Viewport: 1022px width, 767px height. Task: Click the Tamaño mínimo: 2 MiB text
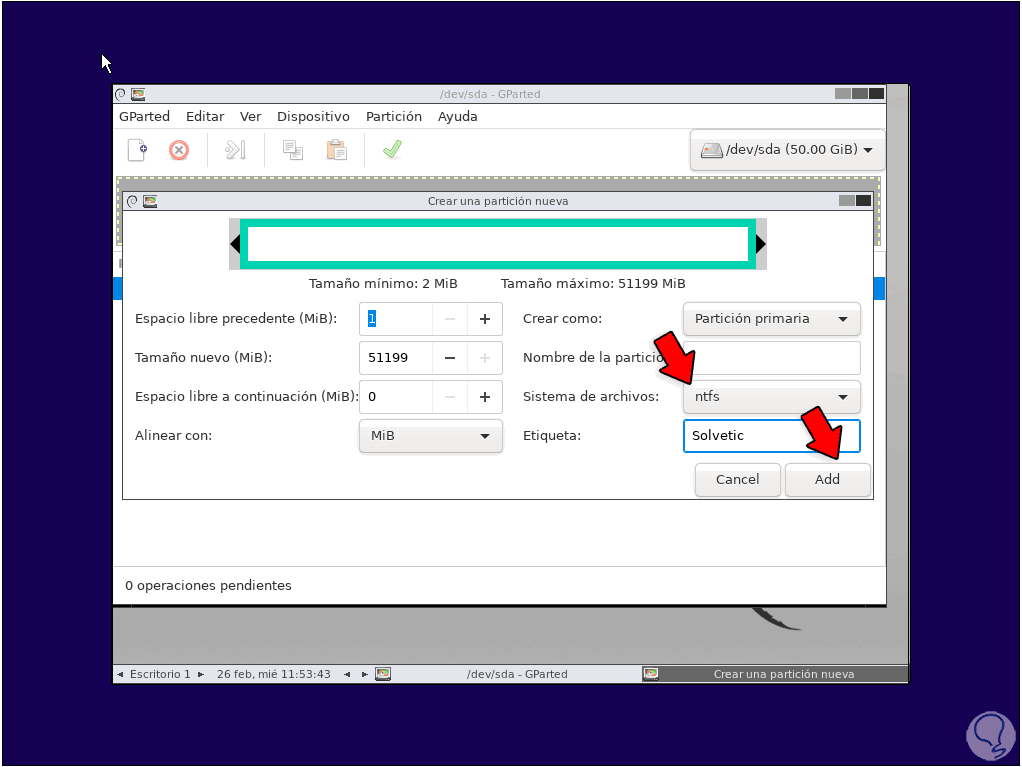(383, 283)
